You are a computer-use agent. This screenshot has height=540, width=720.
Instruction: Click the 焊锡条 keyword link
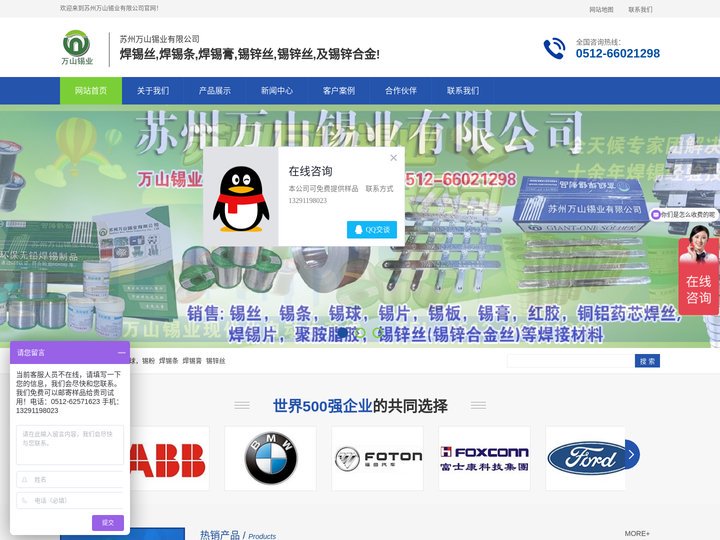click(x=169, y=361)
